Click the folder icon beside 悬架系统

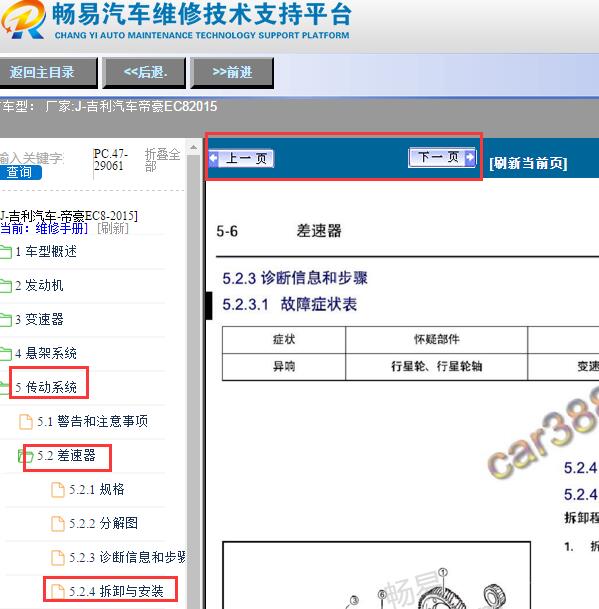(x=5, y=353)
